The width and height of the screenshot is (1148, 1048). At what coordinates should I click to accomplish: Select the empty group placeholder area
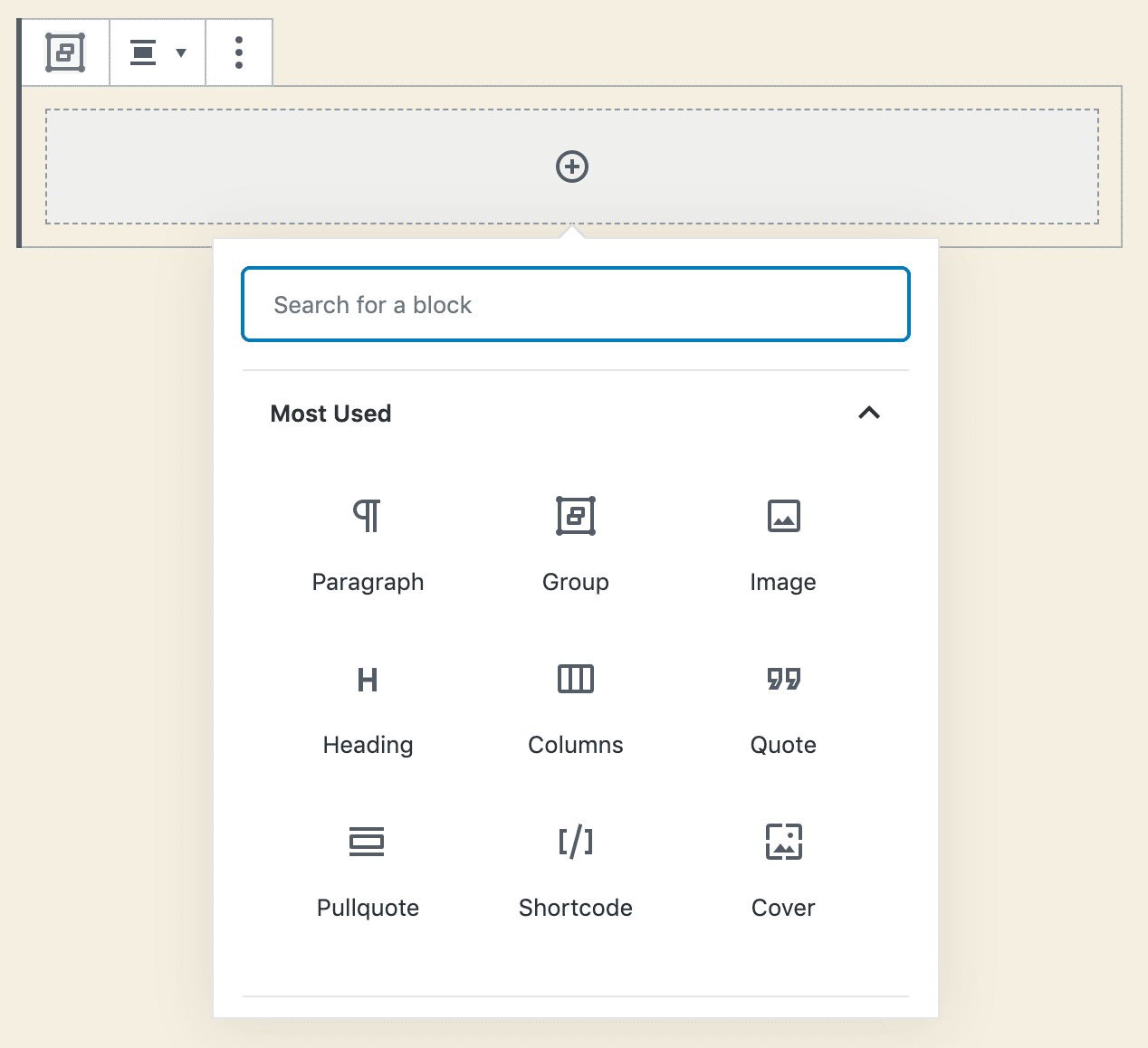coord(572,166)
